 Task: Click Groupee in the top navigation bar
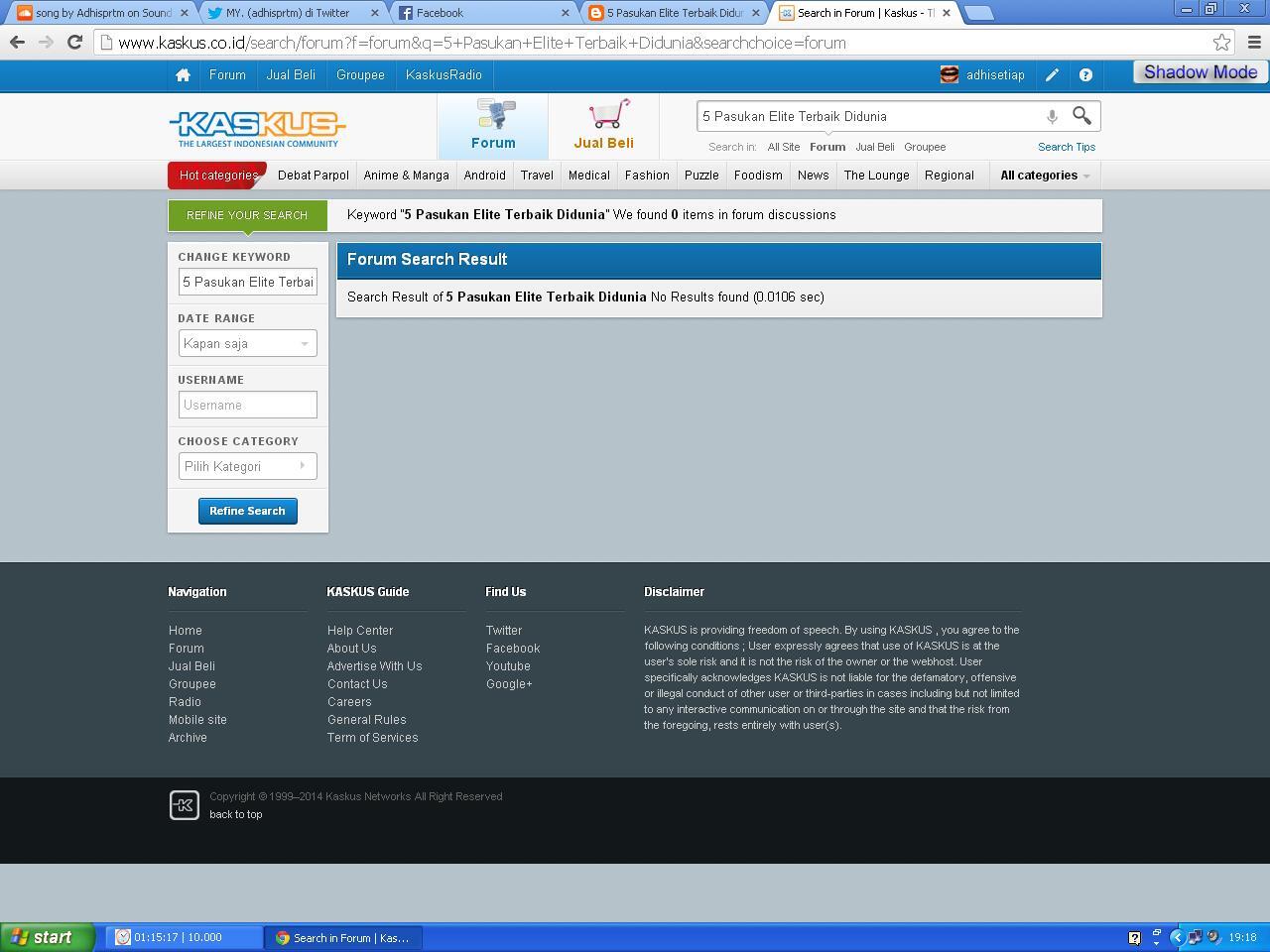[x=360, y=75]
